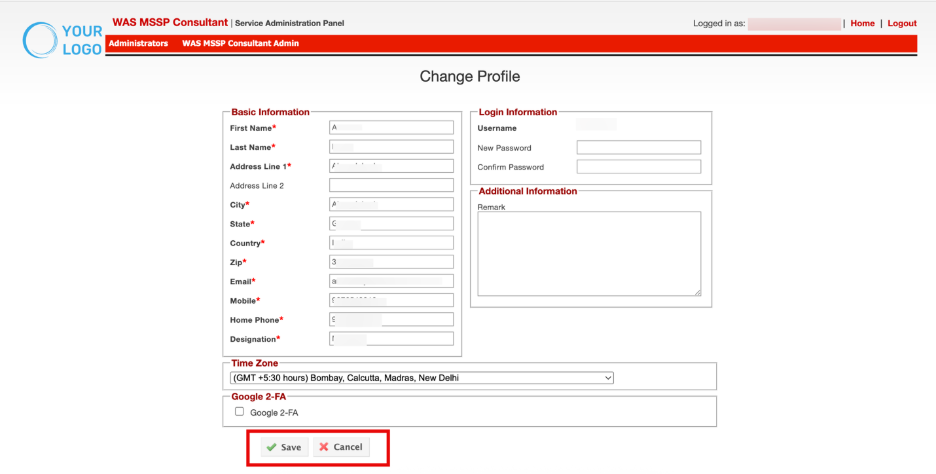Click inside the Remark text area

point(589,254)
